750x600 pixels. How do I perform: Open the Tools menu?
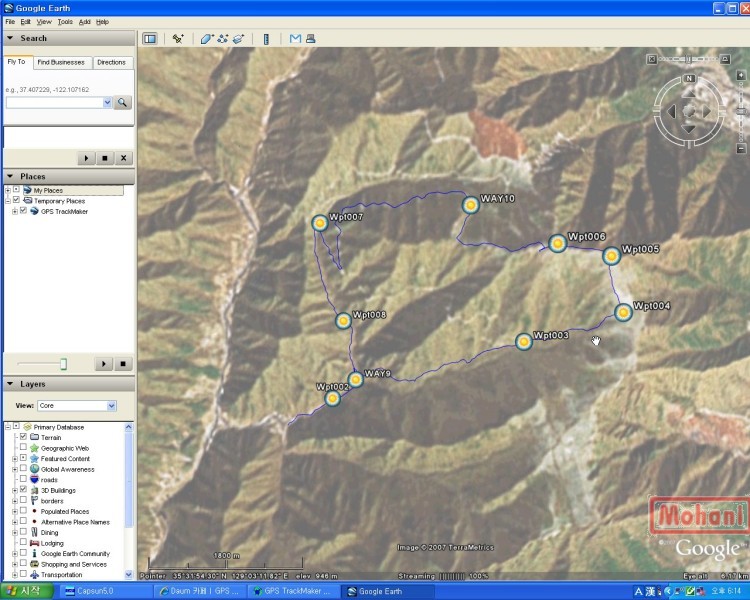65,22
